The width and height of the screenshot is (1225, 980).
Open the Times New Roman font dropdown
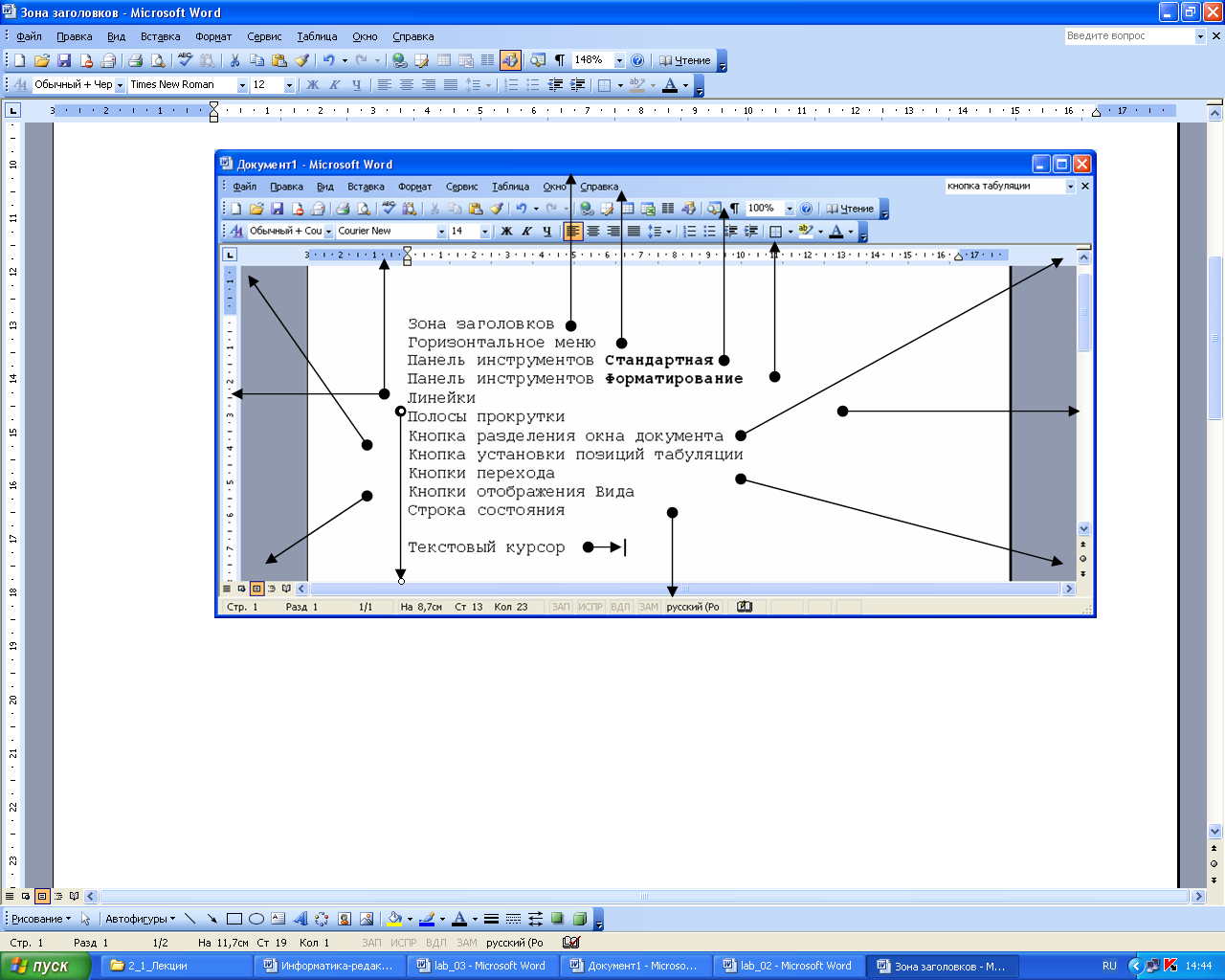click(242, 85)
